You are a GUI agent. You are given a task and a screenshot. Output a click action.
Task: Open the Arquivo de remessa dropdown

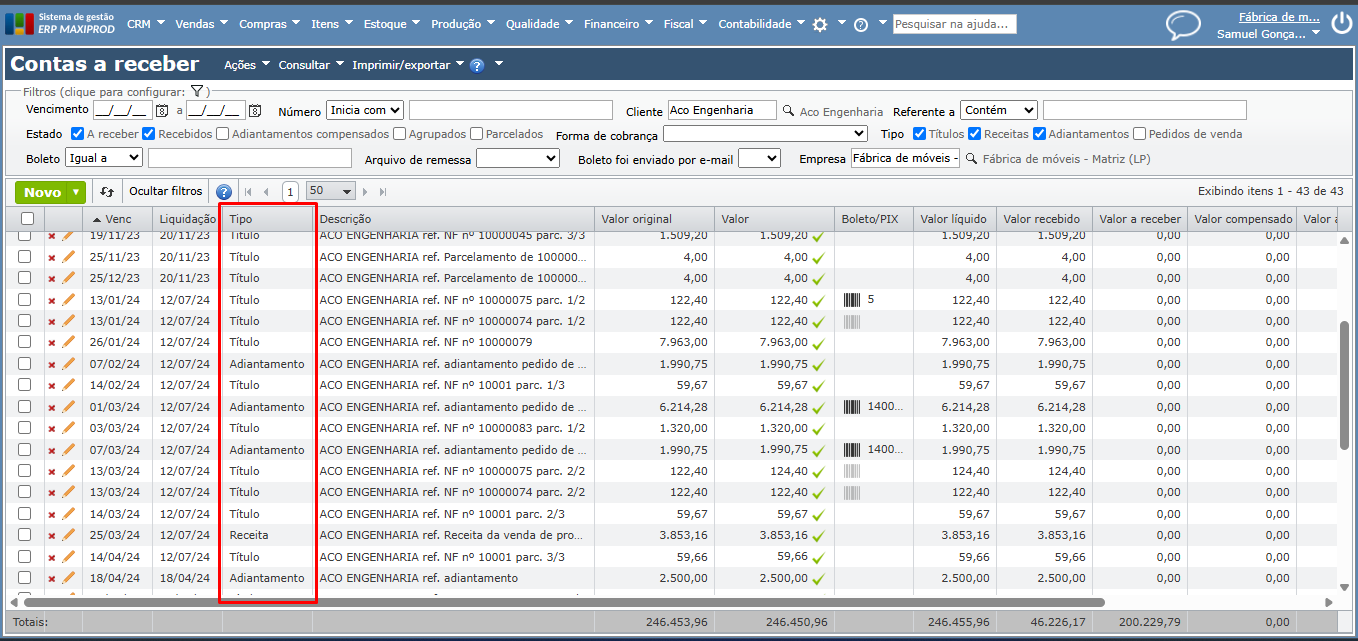[x=517, y=159]
